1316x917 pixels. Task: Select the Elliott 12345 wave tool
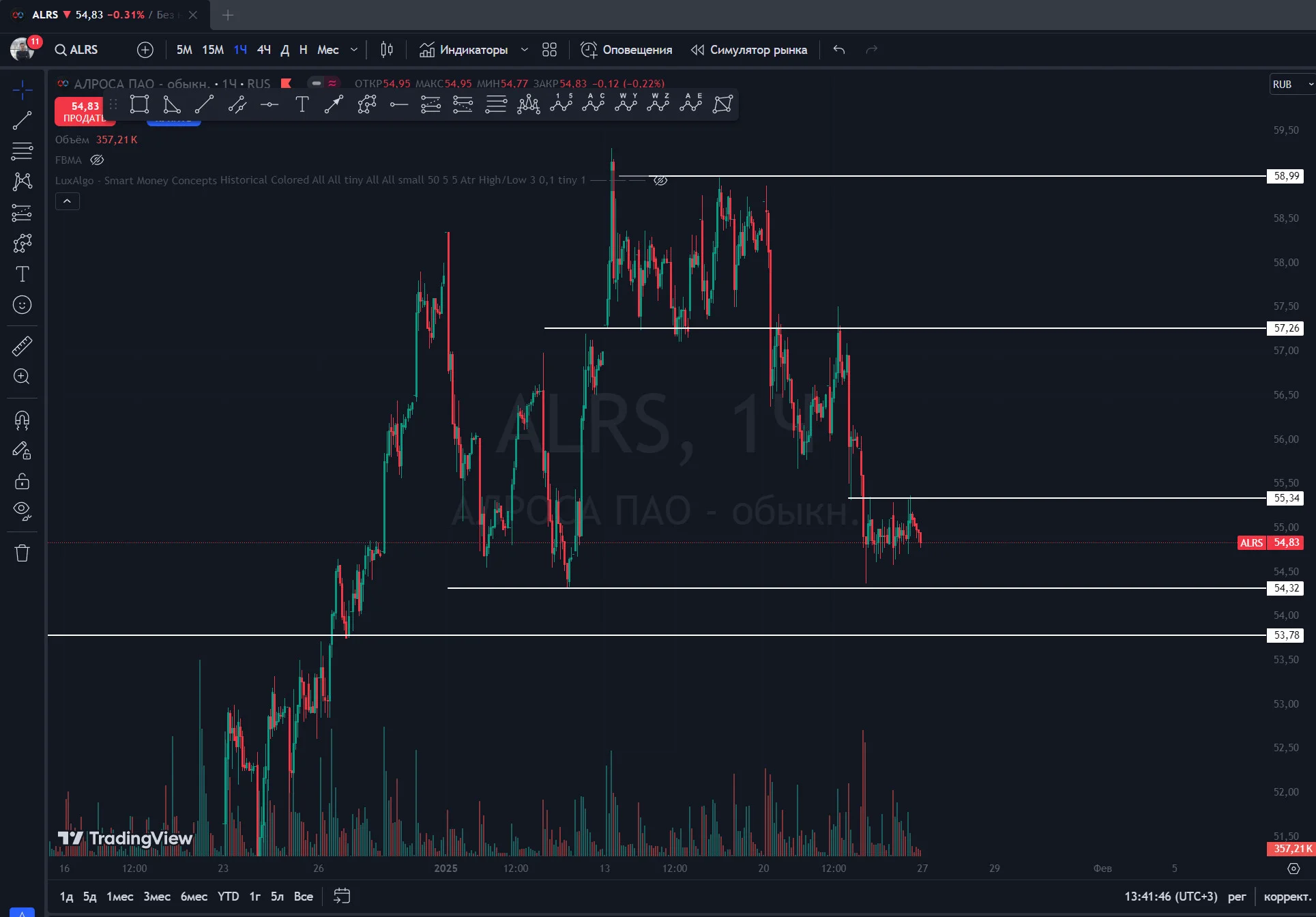pyautogui.click(x=561, y=103)
